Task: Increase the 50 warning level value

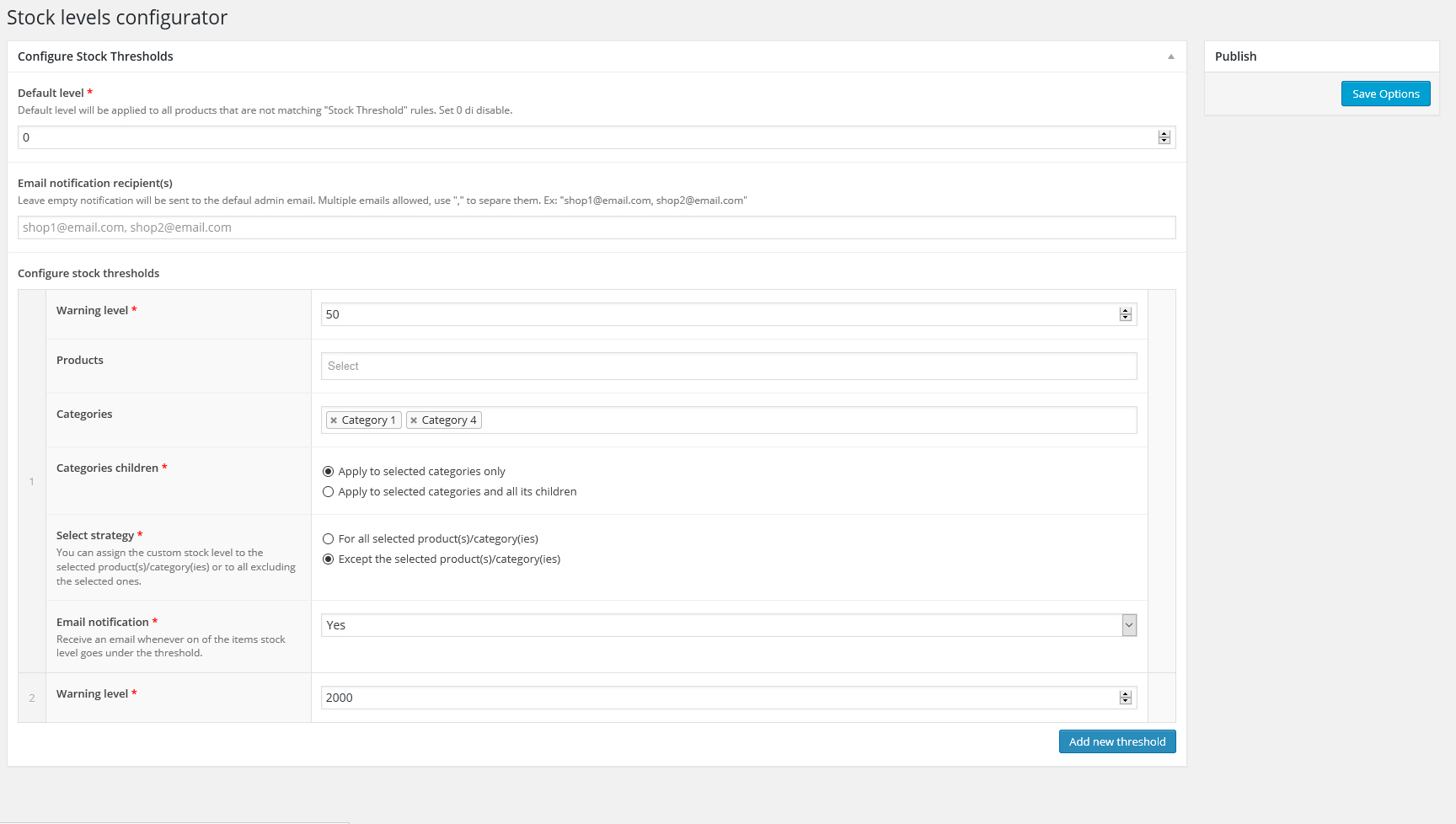Action: point(1126,311)
